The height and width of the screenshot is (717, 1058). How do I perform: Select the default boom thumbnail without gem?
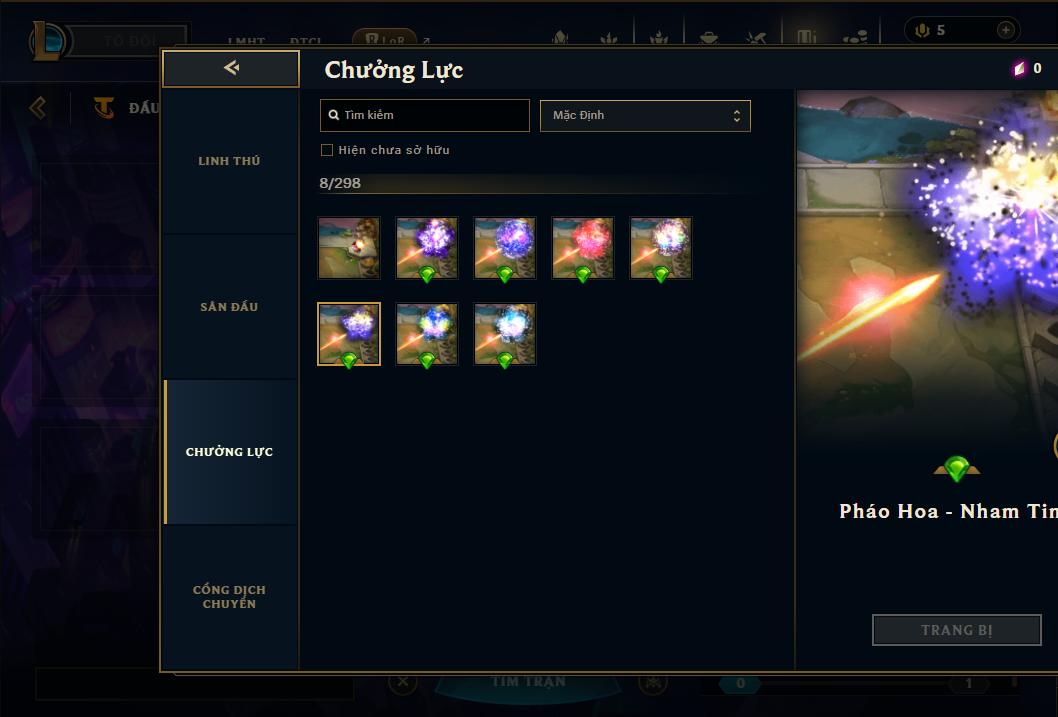point(349,248)
